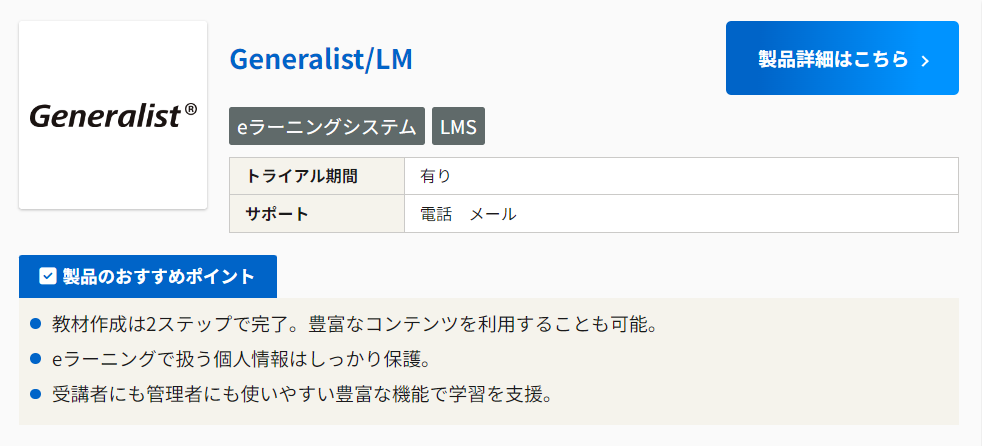Click the 電話 support option text
Viewport: 982px width, 446px height.
tap(436, 213)
